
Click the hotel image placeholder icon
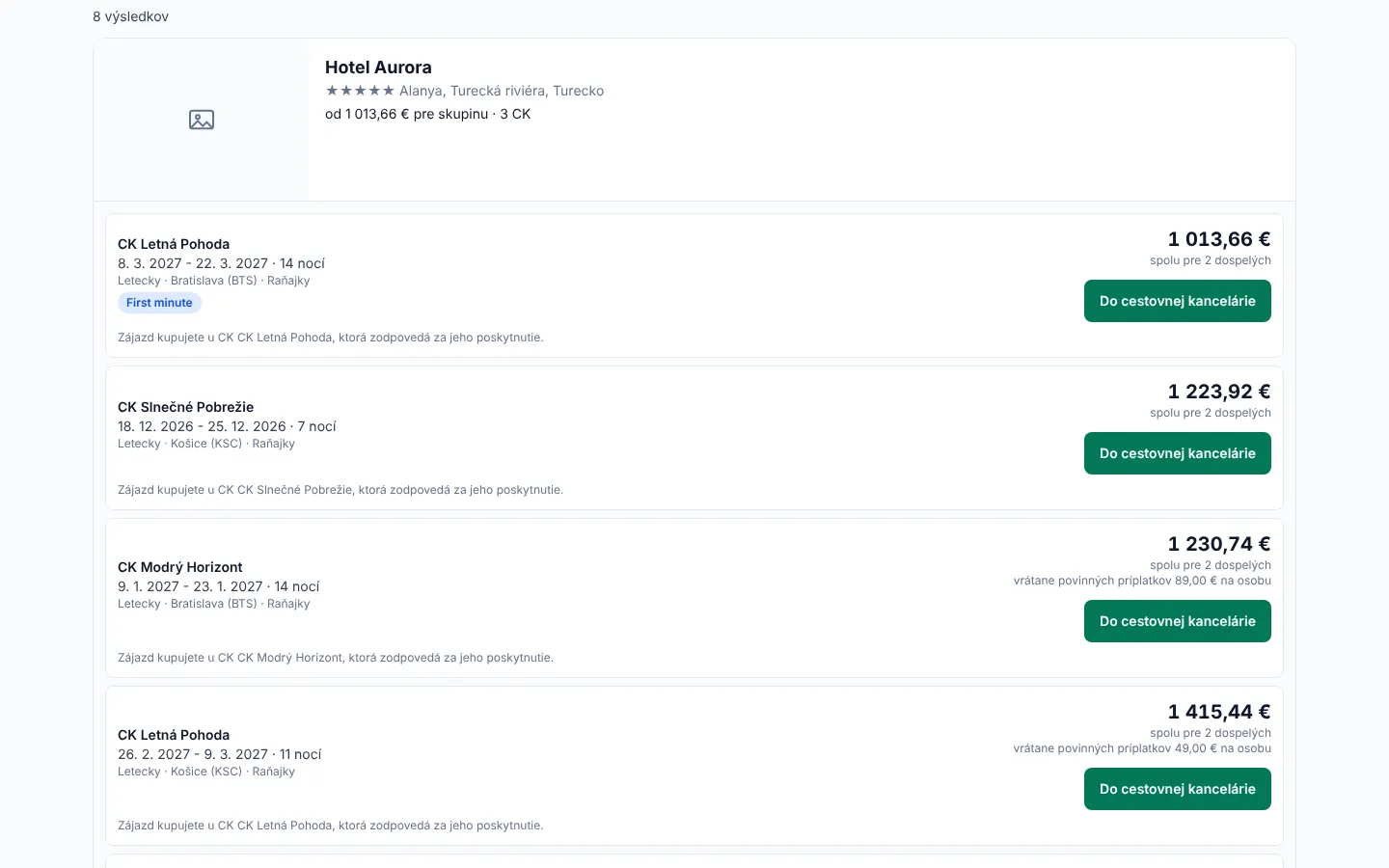tap(202, 120)
